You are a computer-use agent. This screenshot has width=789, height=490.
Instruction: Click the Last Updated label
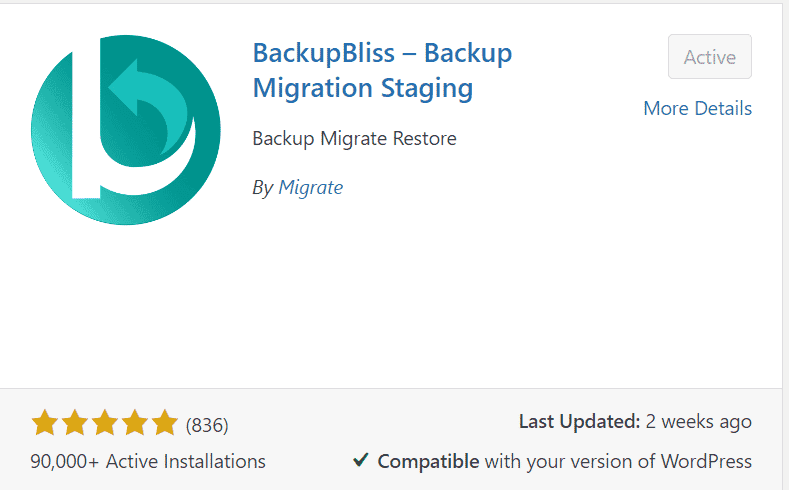click(x=579, y=422)
